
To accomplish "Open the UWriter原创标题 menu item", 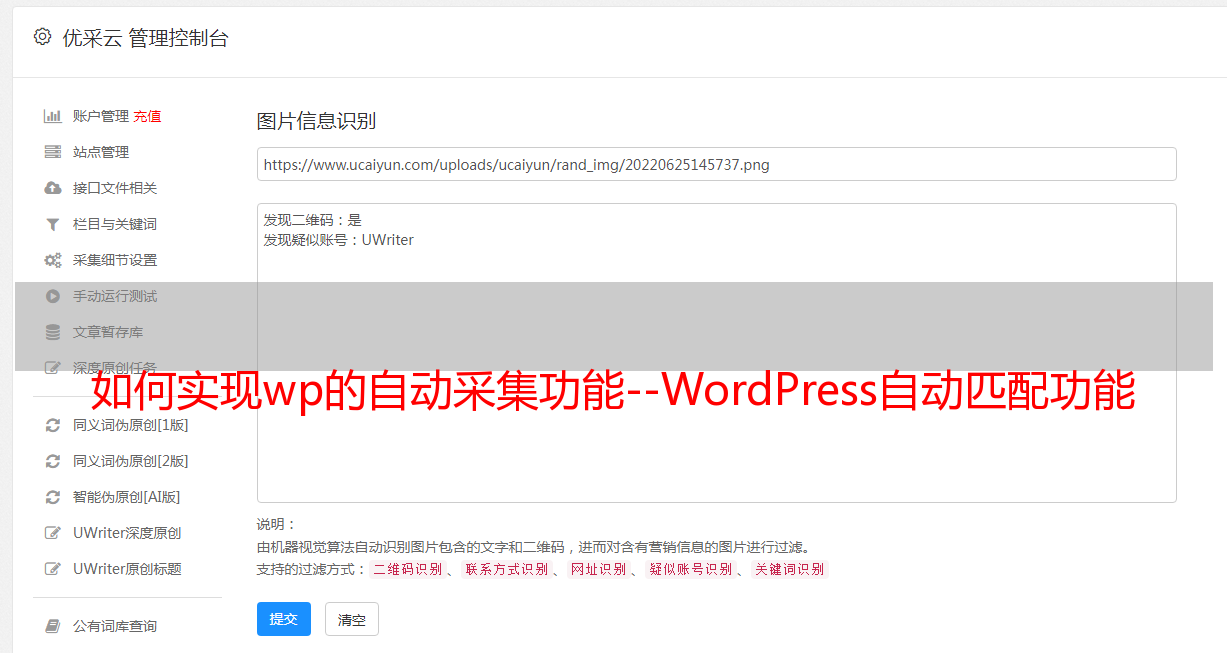I will (127, 569).
